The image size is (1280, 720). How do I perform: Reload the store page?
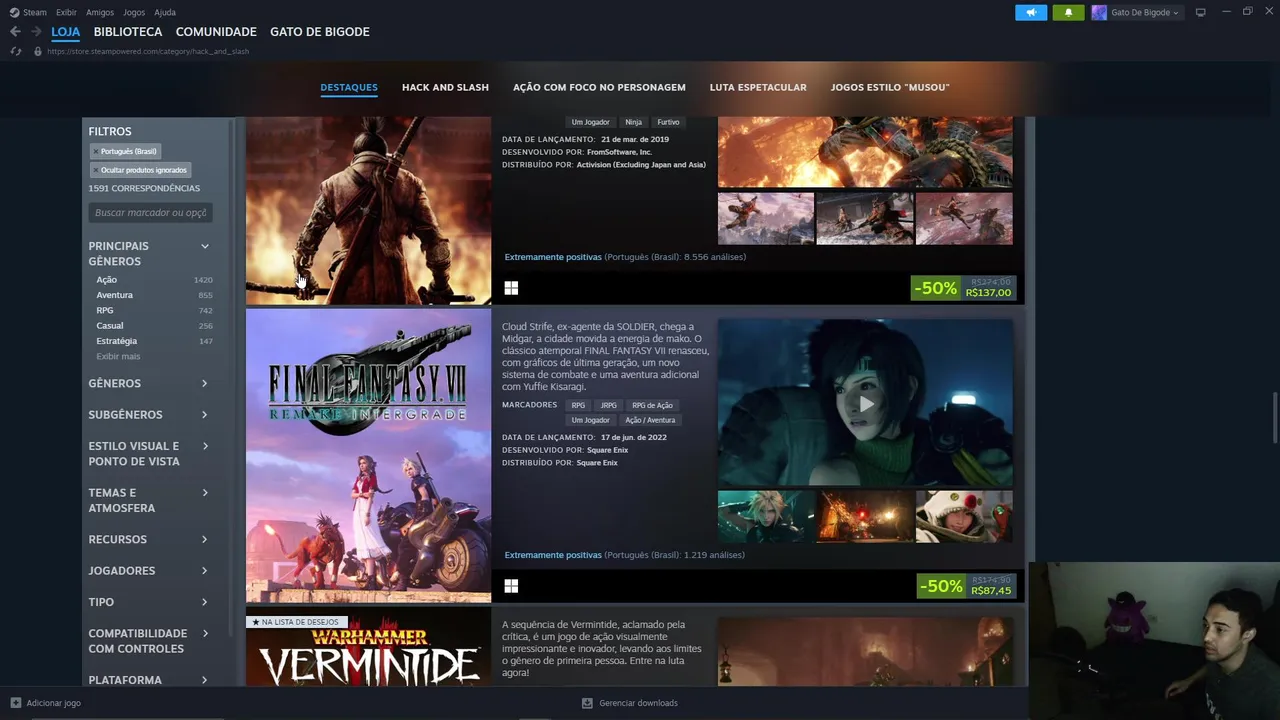tap(16, 51)
